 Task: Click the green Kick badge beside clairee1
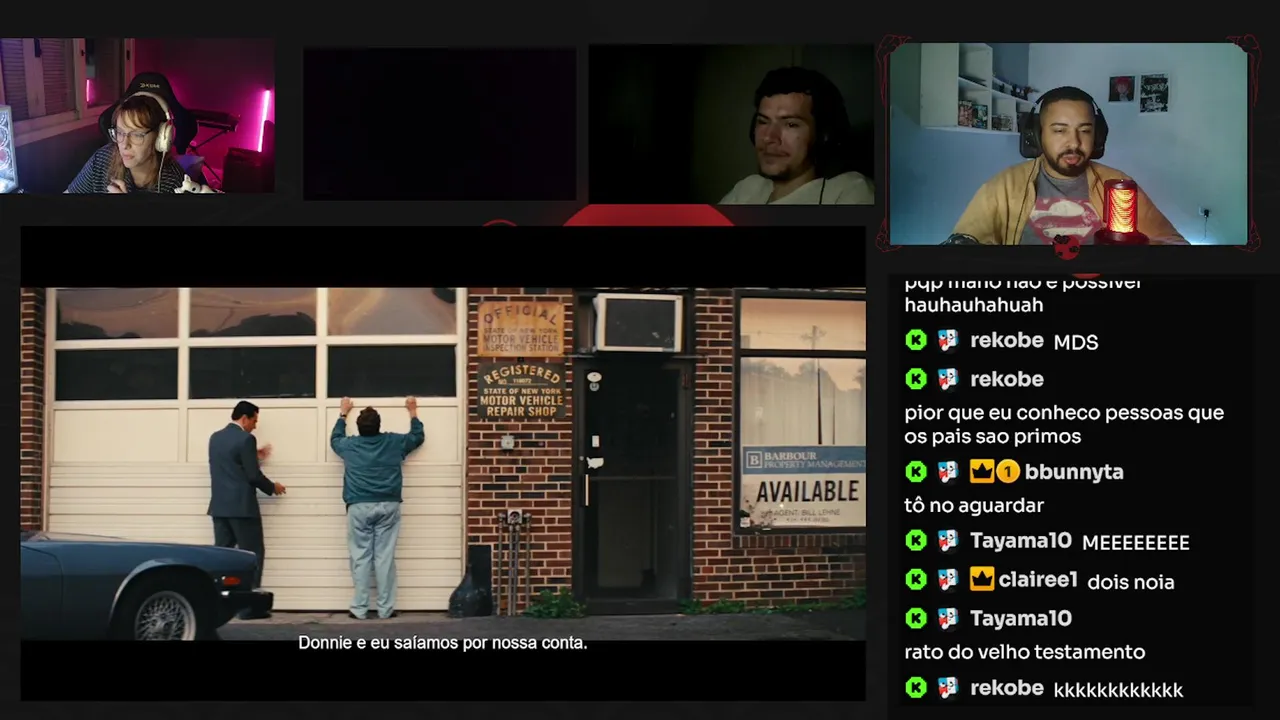pyautogui.click(x=916, y=579)
